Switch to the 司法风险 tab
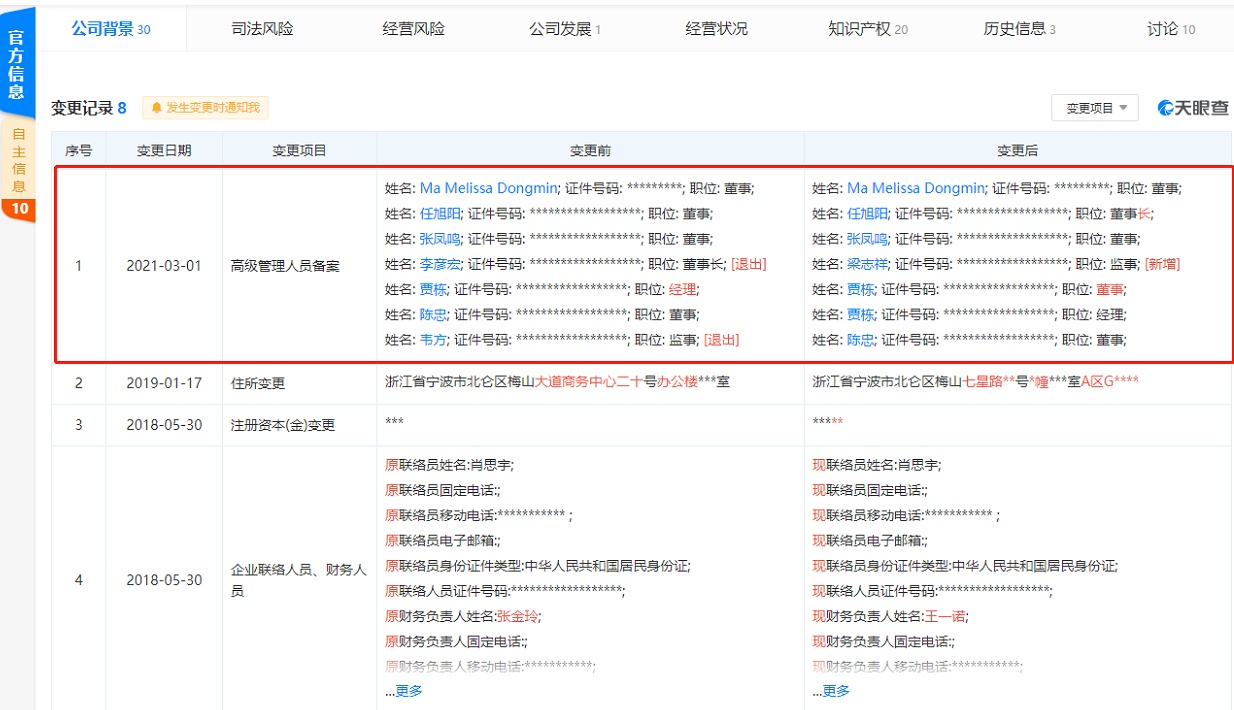Screen dimensions: 1234x710 pos(262,29)
